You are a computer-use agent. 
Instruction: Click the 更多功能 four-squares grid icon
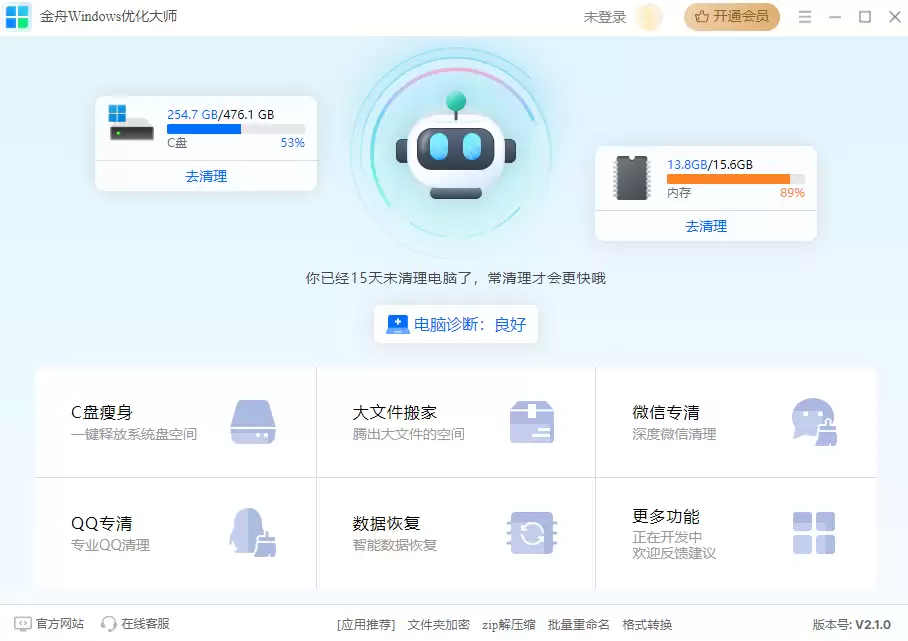pos(814,533)
